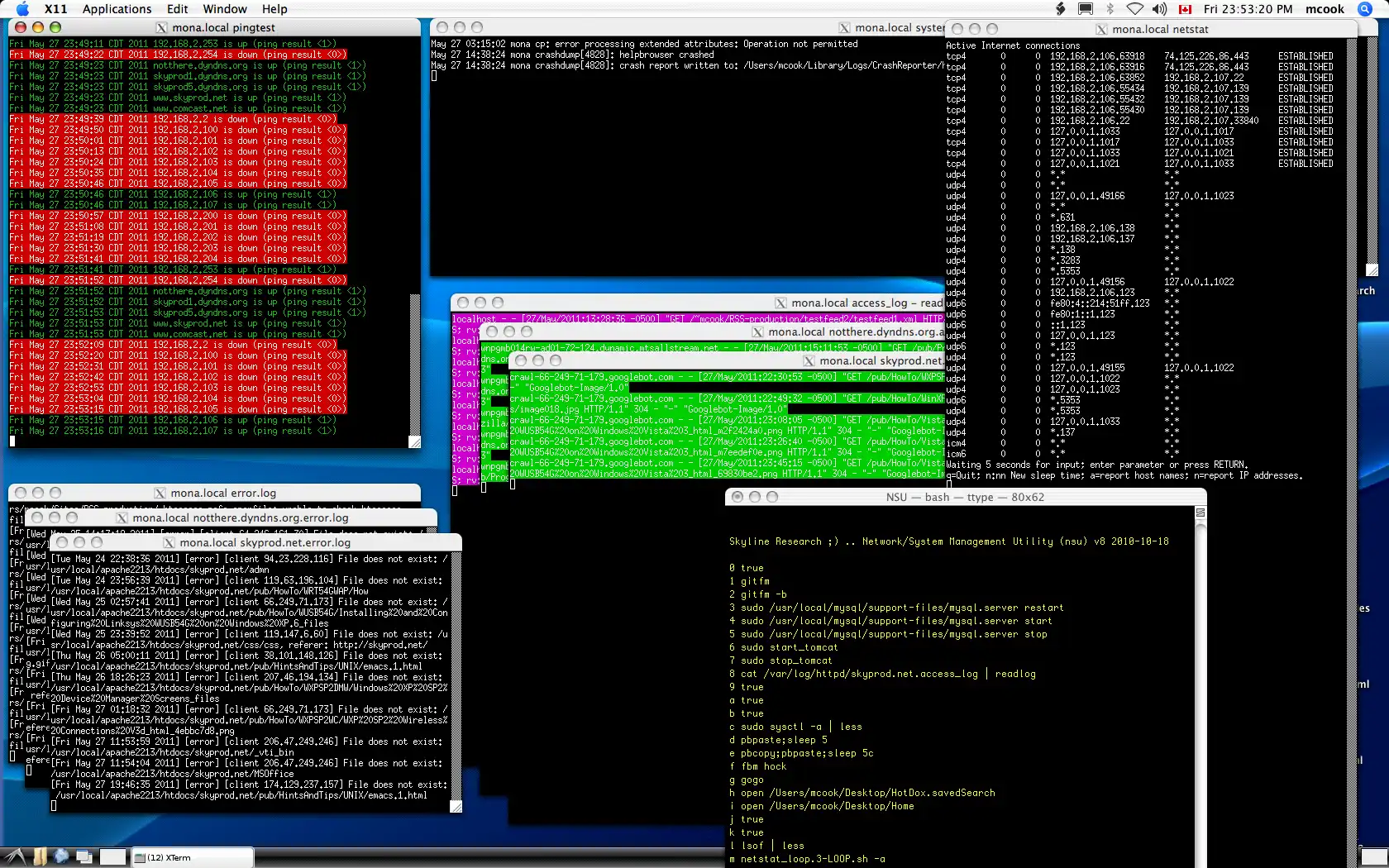Open the LXDE start menu icon
The height and width of the screenshot is (868, 1389).
tap(15, 857)
